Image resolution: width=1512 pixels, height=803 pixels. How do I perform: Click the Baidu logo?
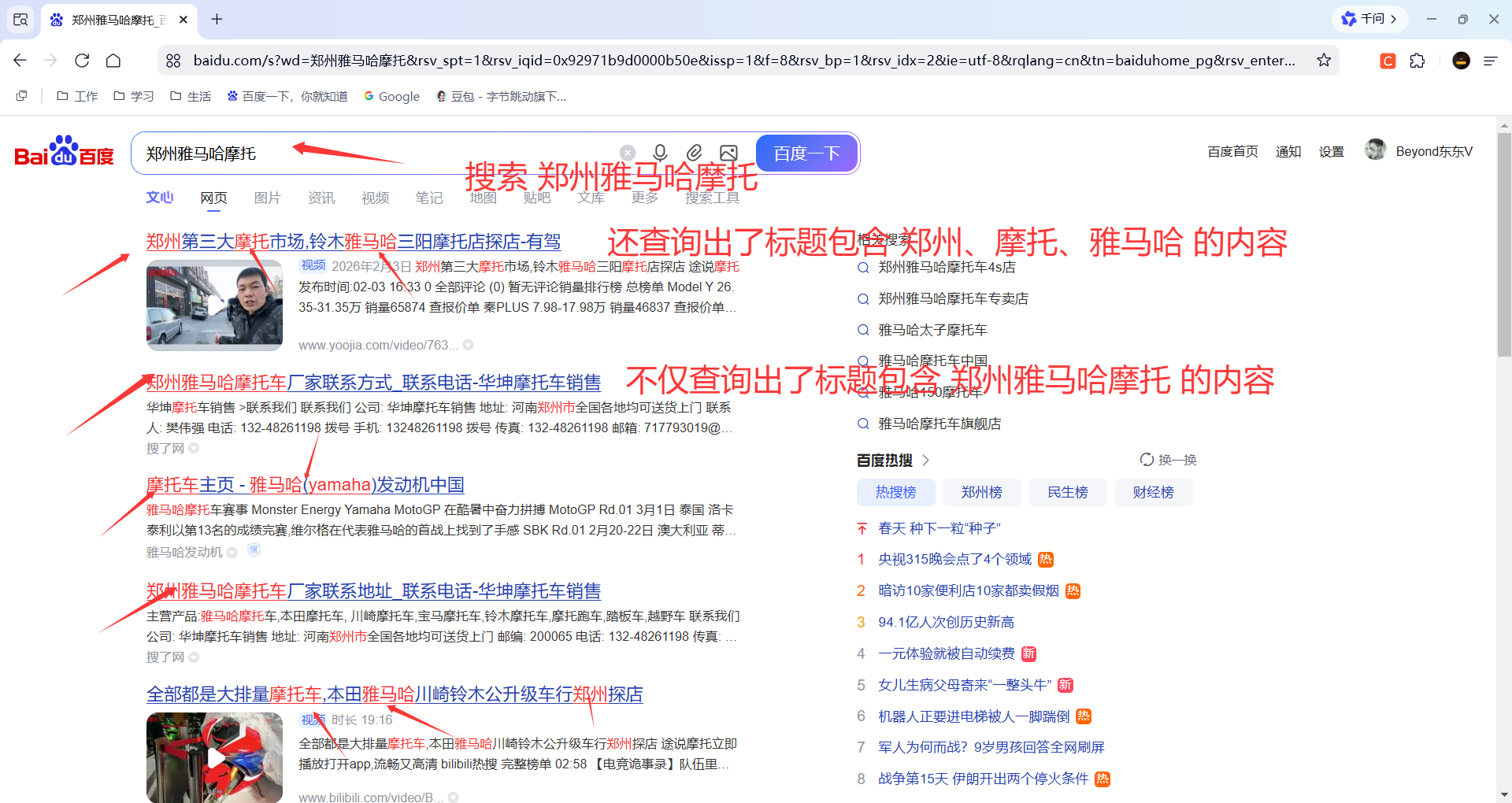64,151
